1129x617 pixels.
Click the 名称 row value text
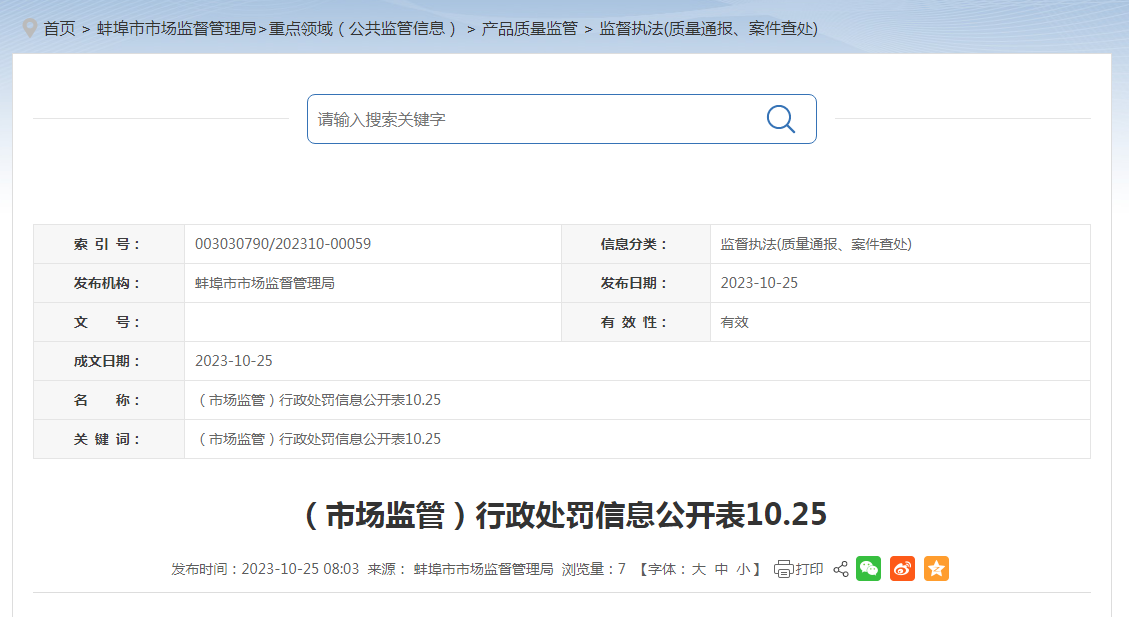(x=318, y=400)
